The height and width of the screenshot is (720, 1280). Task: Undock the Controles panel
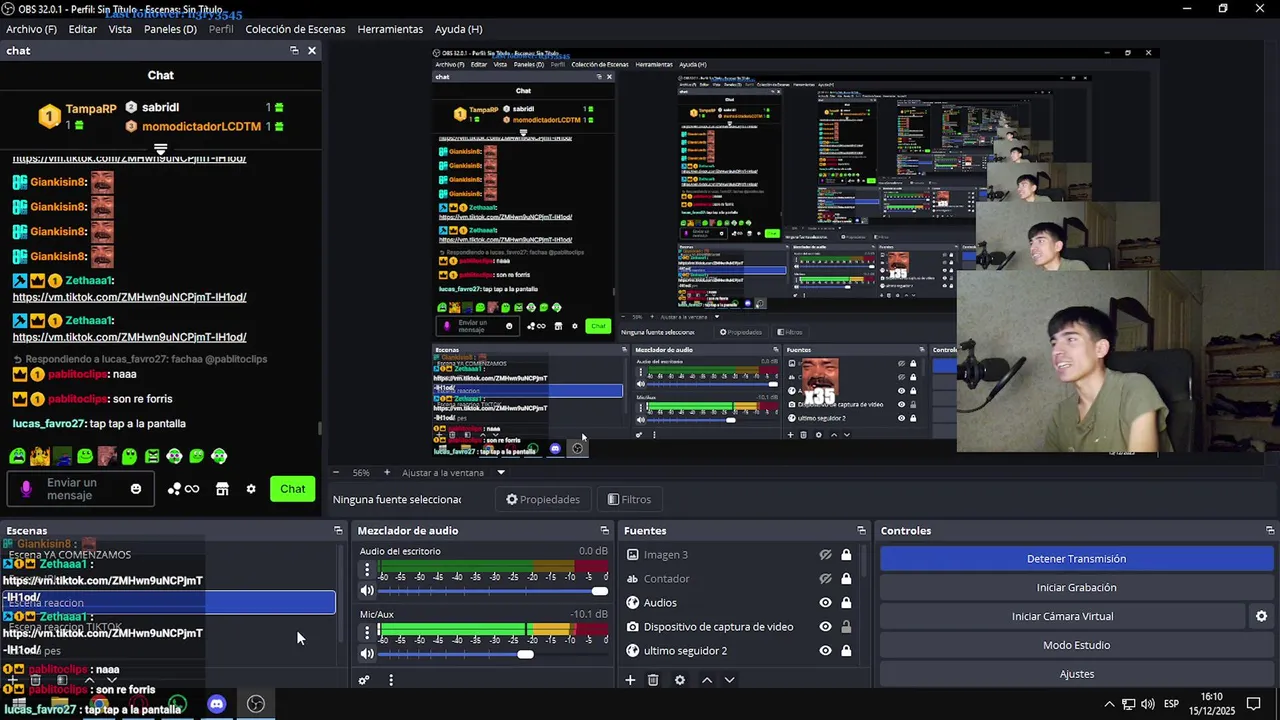(1270, 531)
